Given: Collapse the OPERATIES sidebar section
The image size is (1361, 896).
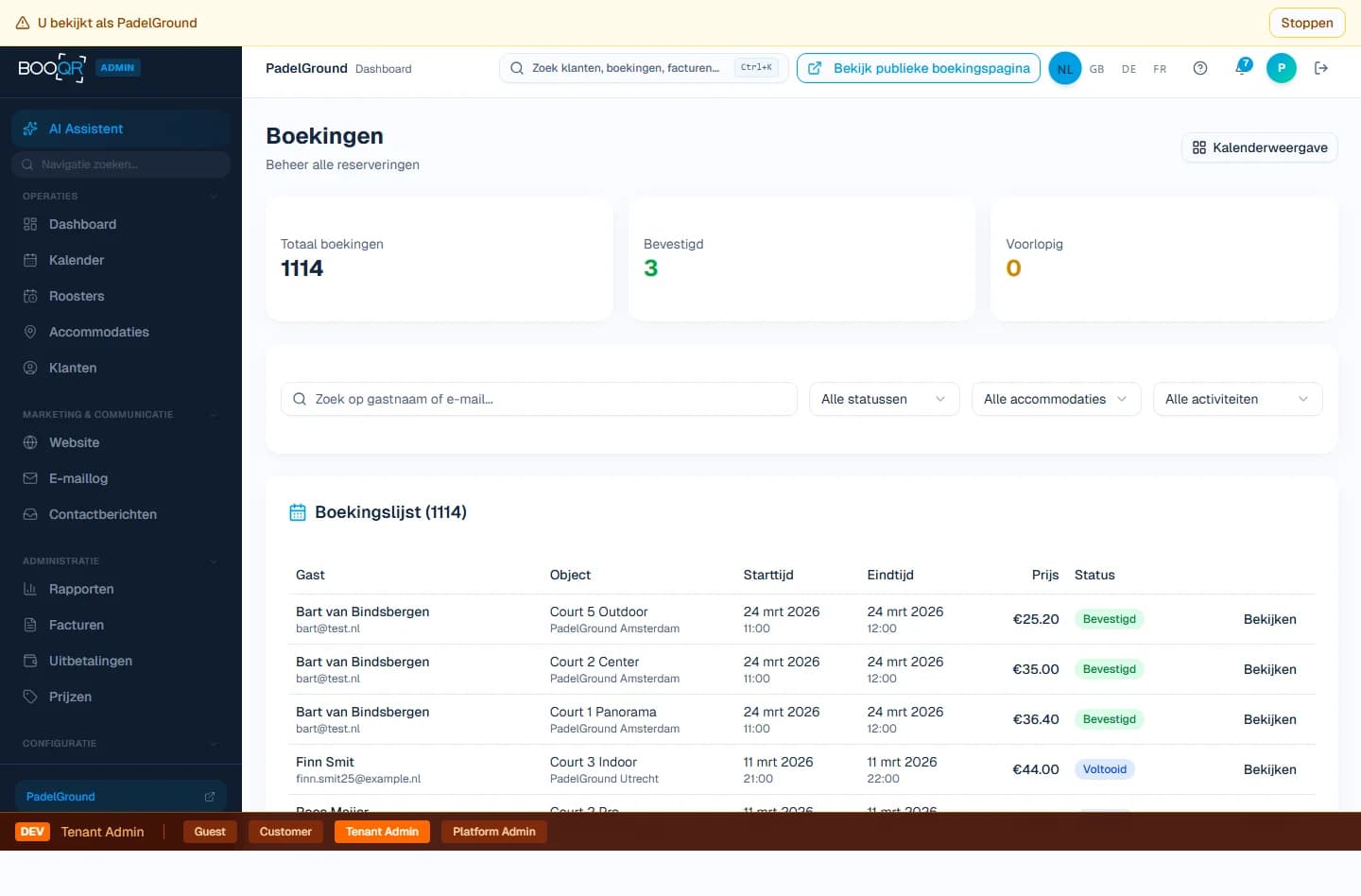Looking at the screenshot, I should (x=214, y=197).
